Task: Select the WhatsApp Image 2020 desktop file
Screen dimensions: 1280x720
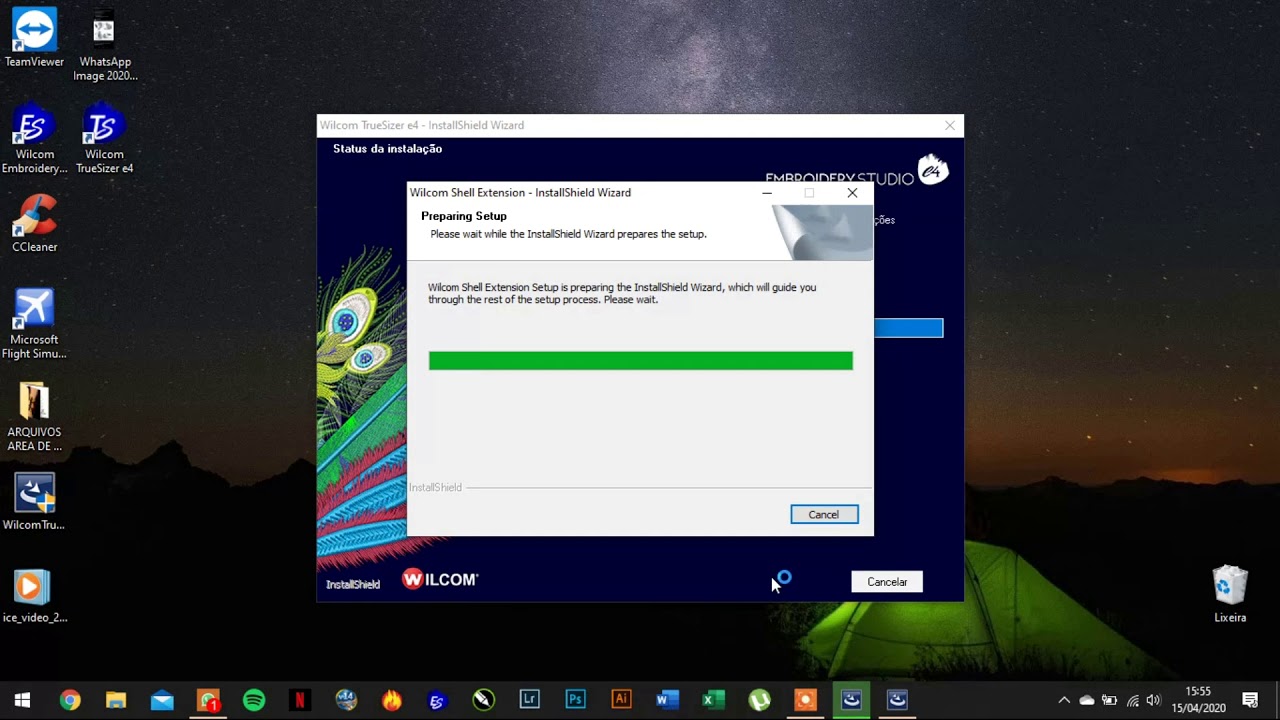Action: 105,46
